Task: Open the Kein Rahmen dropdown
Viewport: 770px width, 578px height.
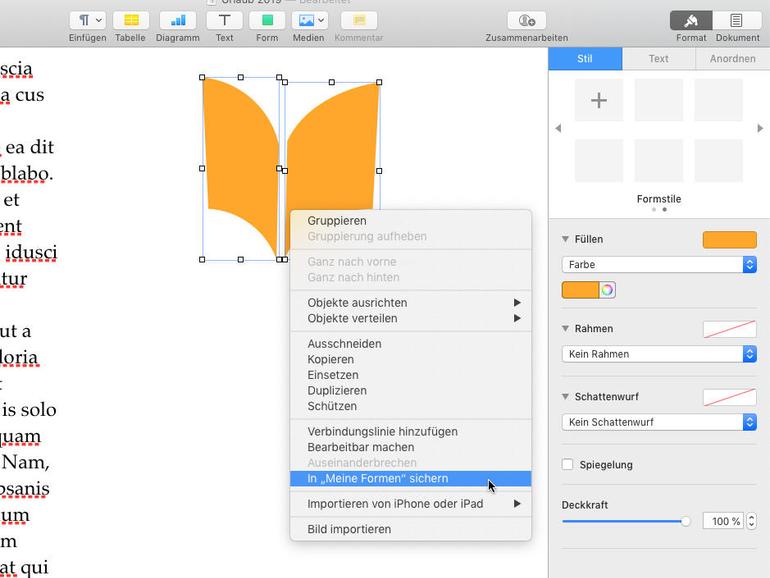Action: click(659, 354)
